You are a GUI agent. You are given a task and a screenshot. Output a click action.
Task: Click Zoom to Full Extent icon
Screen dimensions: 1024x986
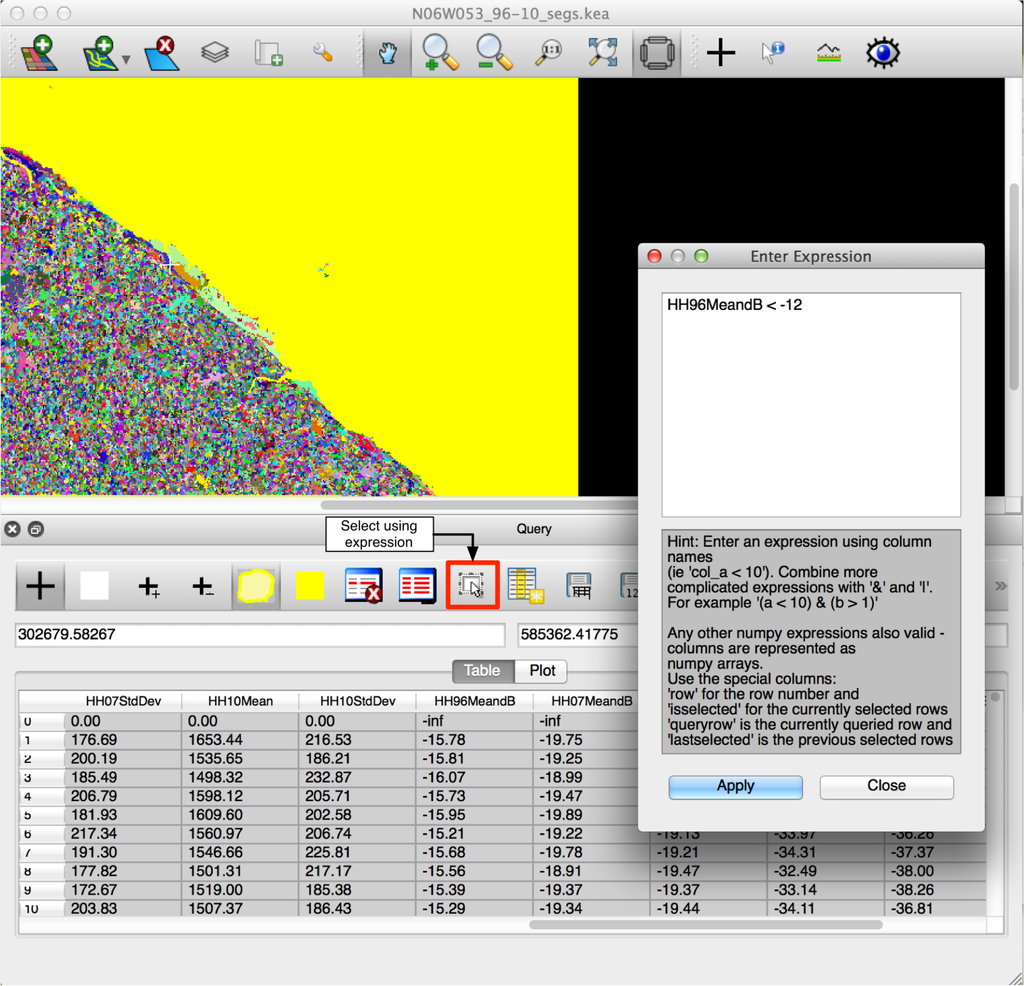coord(602,52)
